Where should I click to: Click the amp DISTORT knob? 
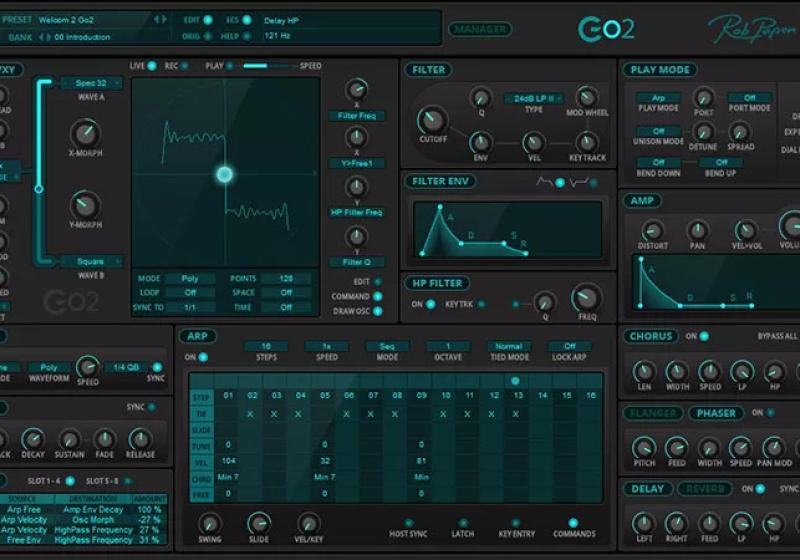(652, 231)
